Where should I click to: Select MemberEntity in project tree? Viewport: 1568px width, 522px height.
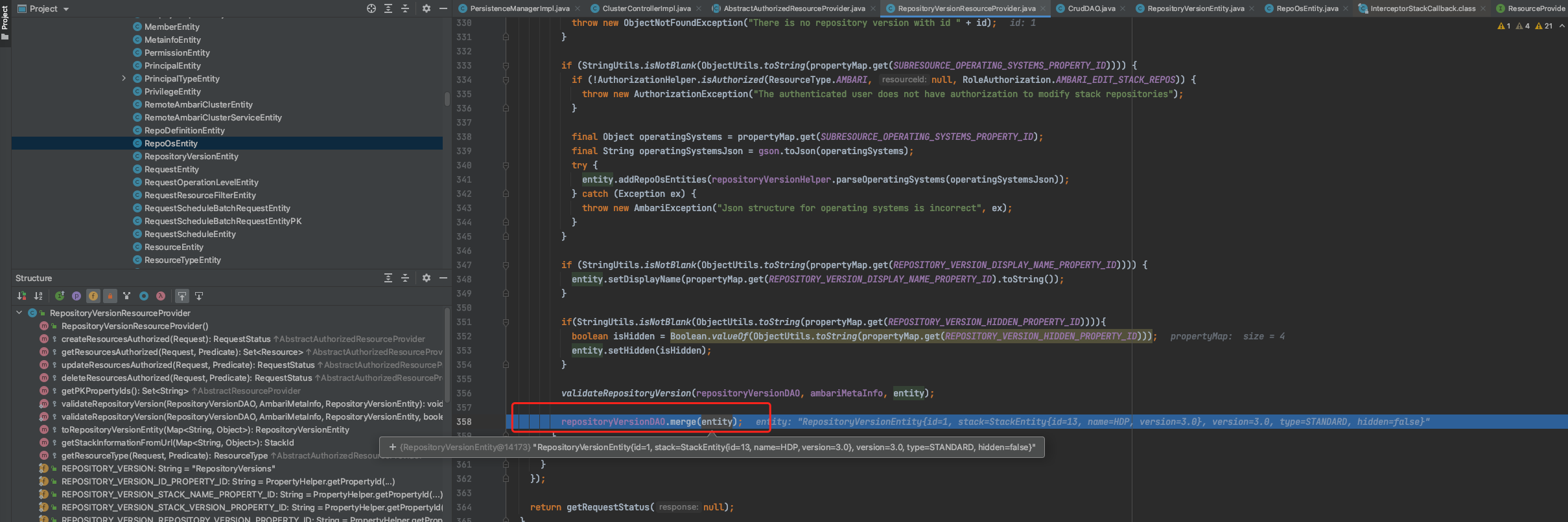pyautogui.click(x=166, y=27)
